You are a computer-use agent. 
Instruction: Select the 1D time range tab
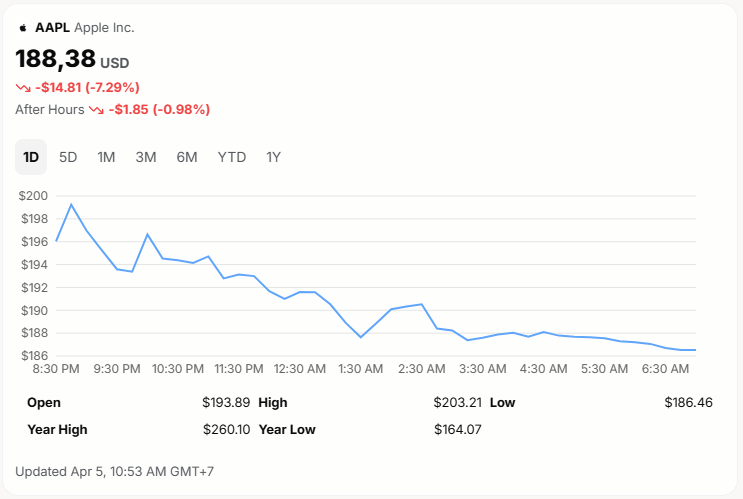(31, 157)
